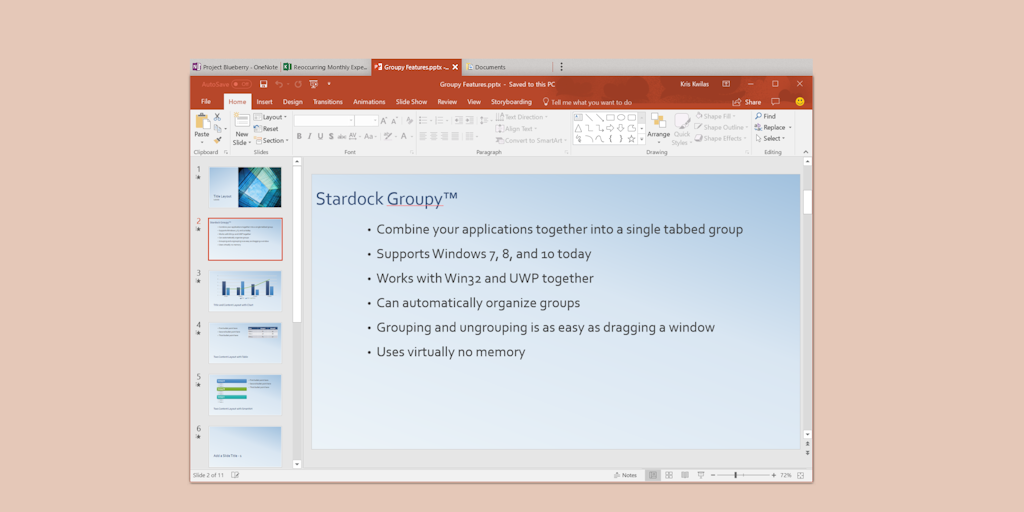This screenshot has width=1024, height=512.
Task: Switch to Project Blueberry OneNote window tab
Action: point(235,67)
